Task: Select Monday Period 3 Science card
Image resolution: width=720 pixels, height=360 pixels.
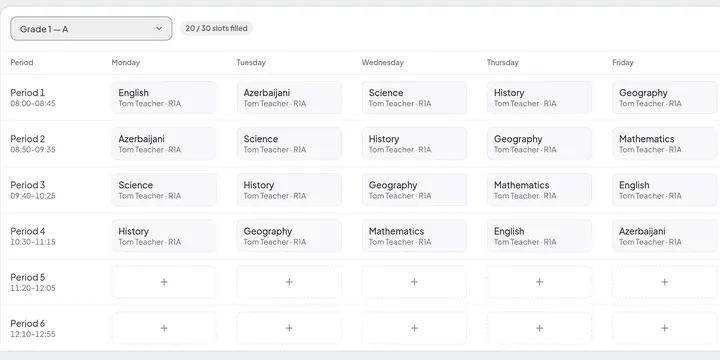Action: (164, 190)
